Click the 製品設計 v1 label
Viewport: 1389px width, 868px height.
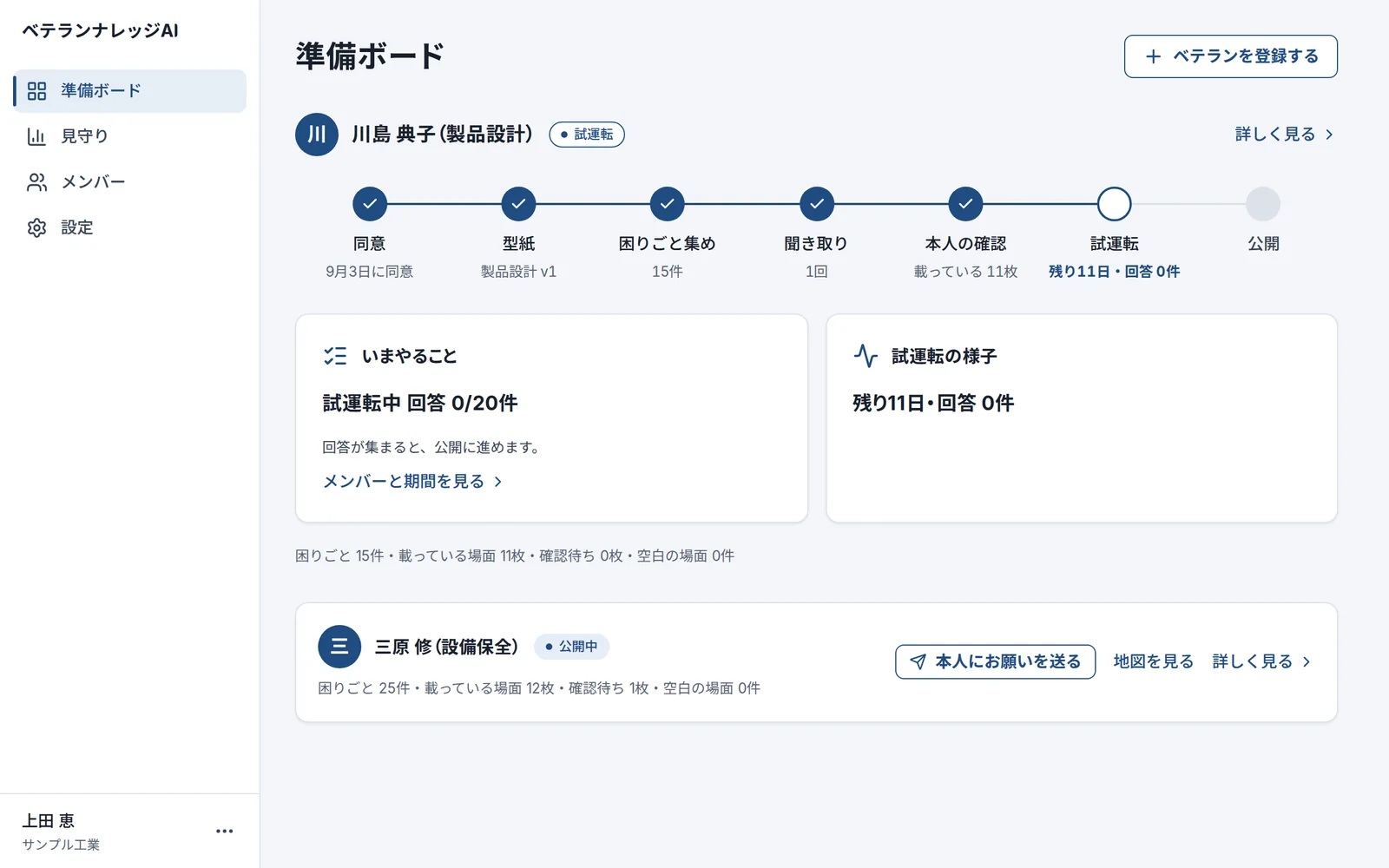518,272
